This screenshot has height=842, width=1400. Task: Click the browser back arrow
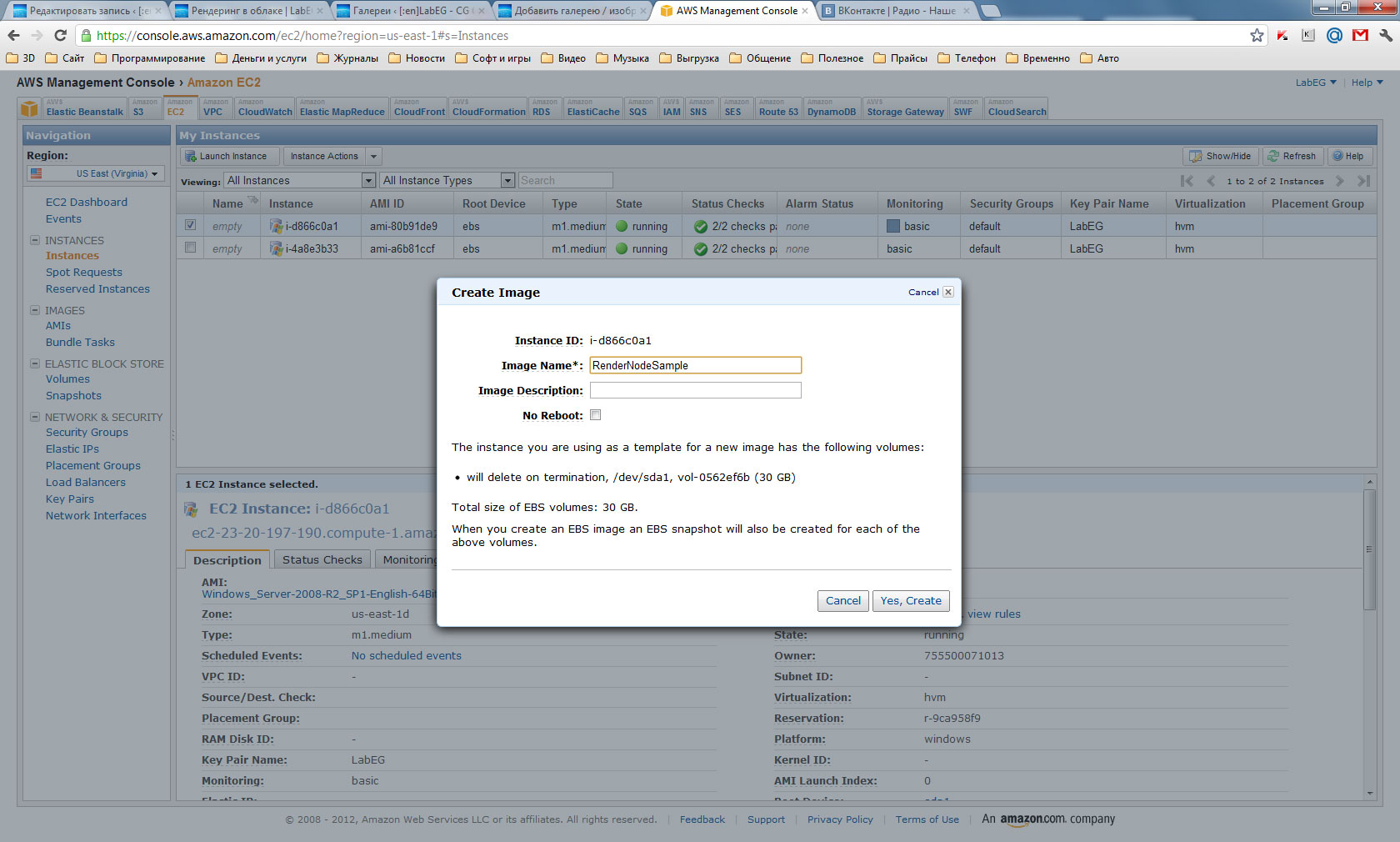click(13, 35)
